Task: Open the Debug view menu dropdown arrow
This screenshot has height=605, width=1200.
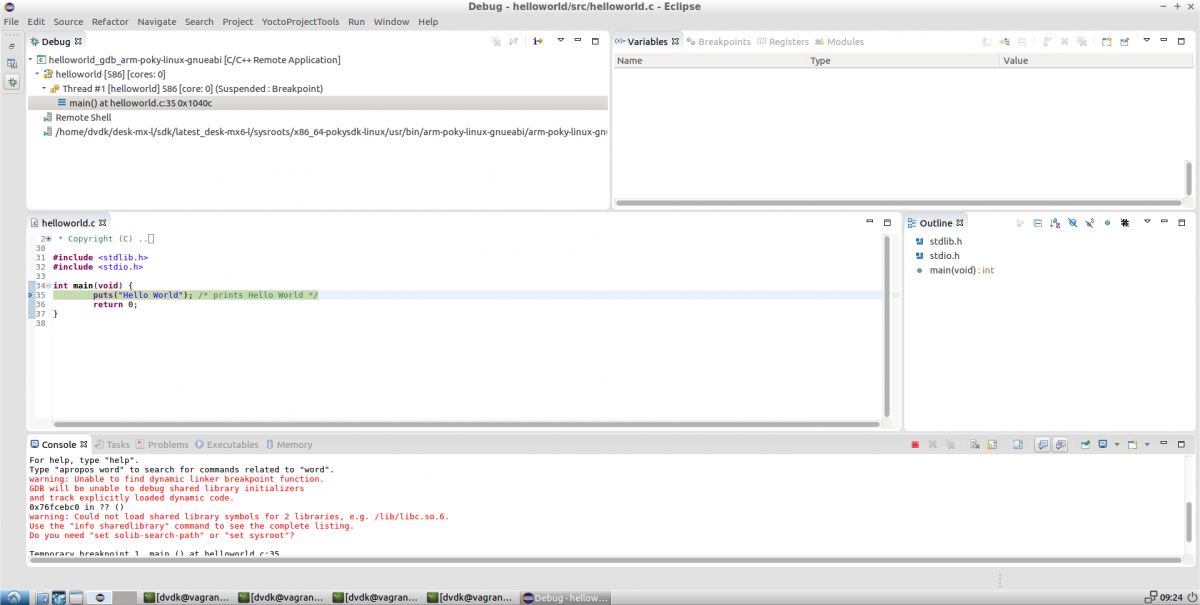Action: click(560, 42)
